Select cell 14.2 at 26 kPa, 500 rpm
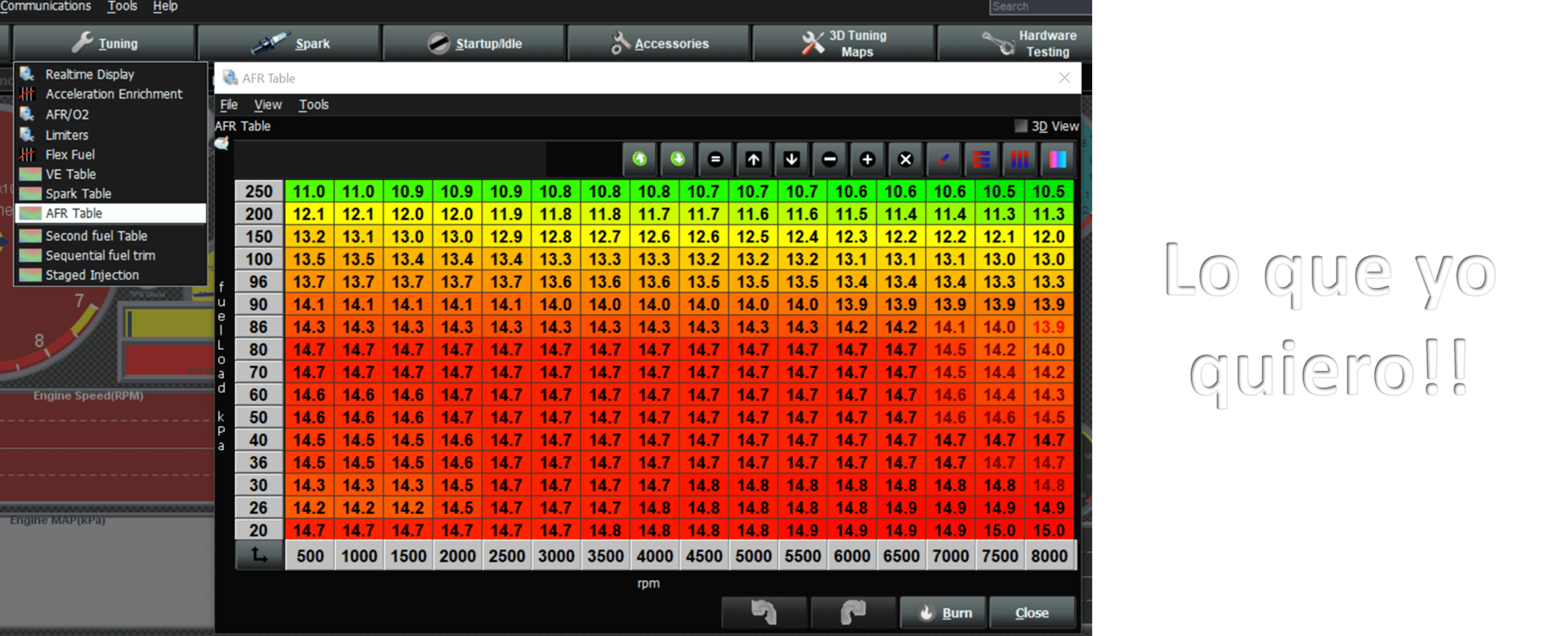This screenshot has width=1568, height=636. 309,508
